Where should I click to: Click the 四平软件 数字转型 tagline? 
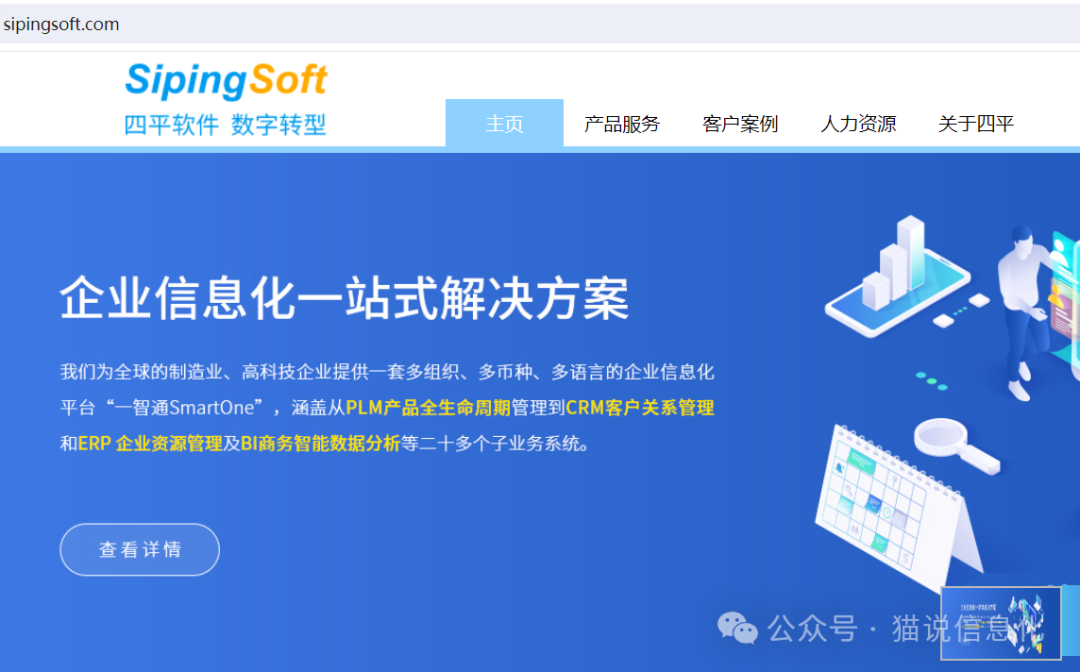tap(225, 125)
